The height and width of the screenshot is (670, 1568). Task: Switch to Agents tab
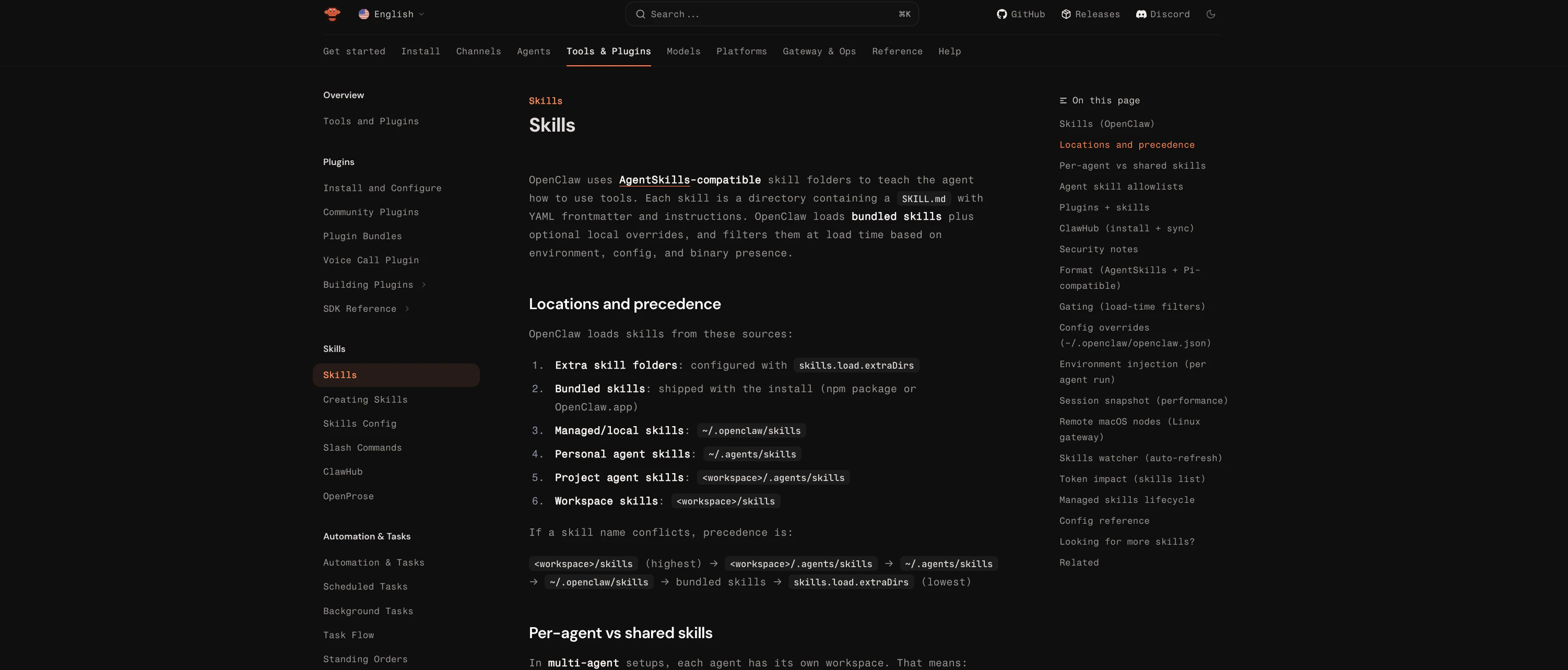pos(534,51)
